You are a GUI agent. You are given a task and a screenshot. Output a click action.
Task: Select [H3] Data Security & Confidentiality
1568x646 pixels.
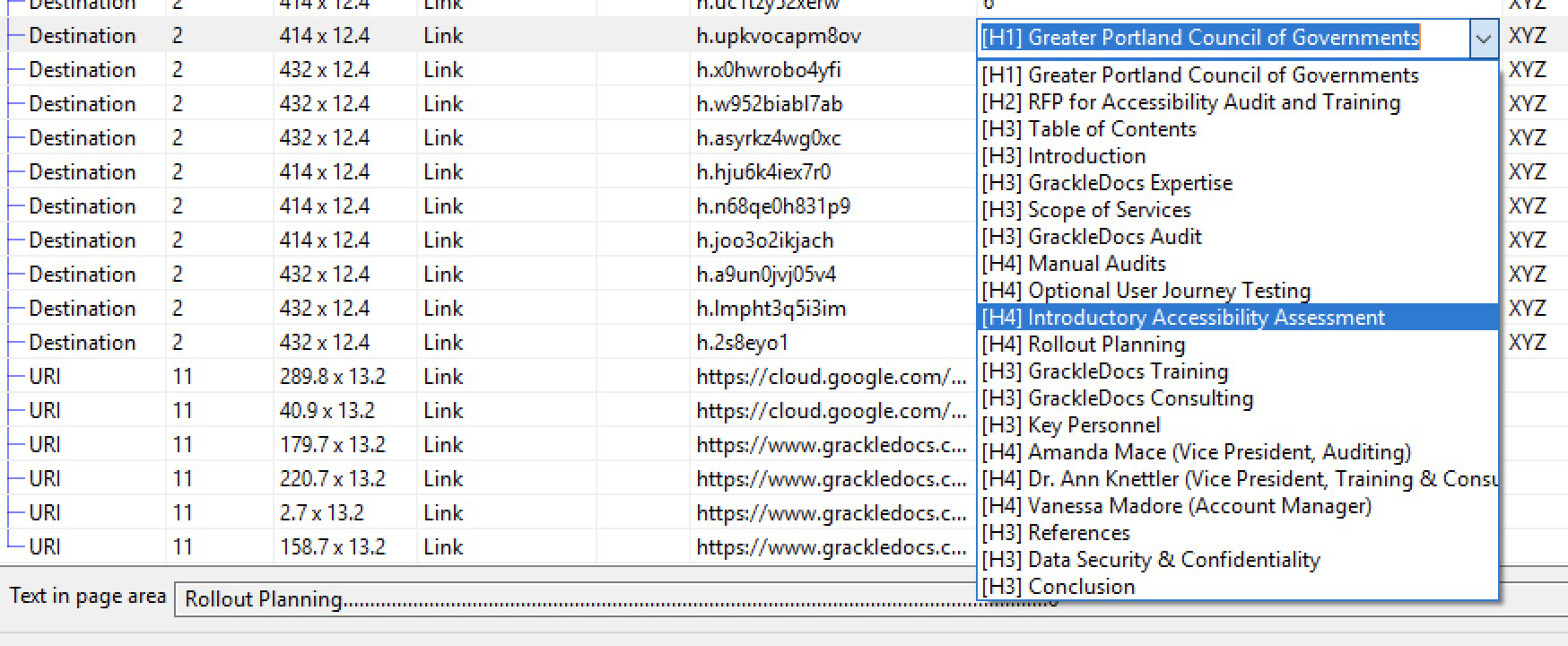point(1237,560)
